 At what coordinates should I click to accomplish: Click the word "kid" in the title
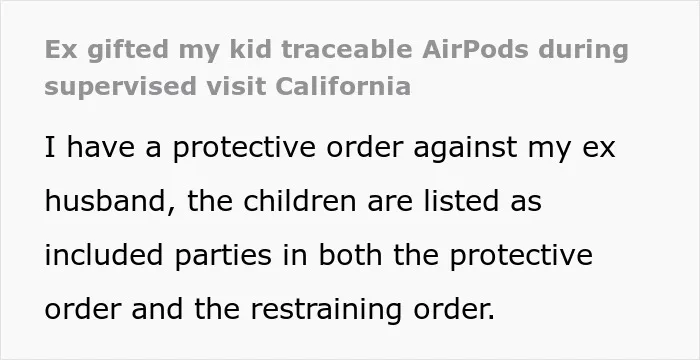point(250,49)
